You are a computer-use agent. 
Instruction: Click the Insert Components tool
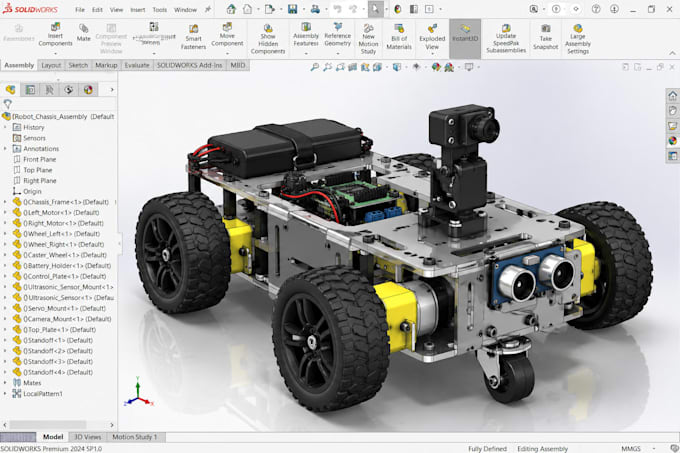[x=55, y=35]
